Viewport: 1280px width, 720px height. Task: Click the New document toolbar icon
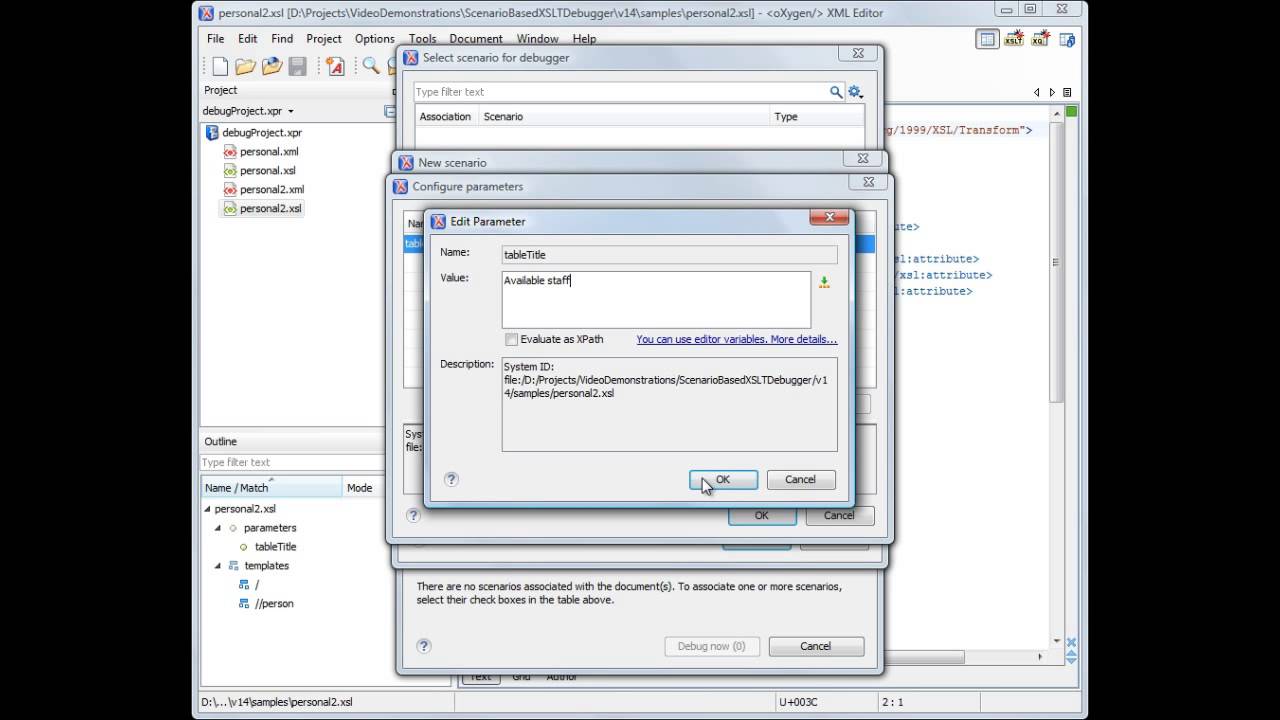[220, 66]
